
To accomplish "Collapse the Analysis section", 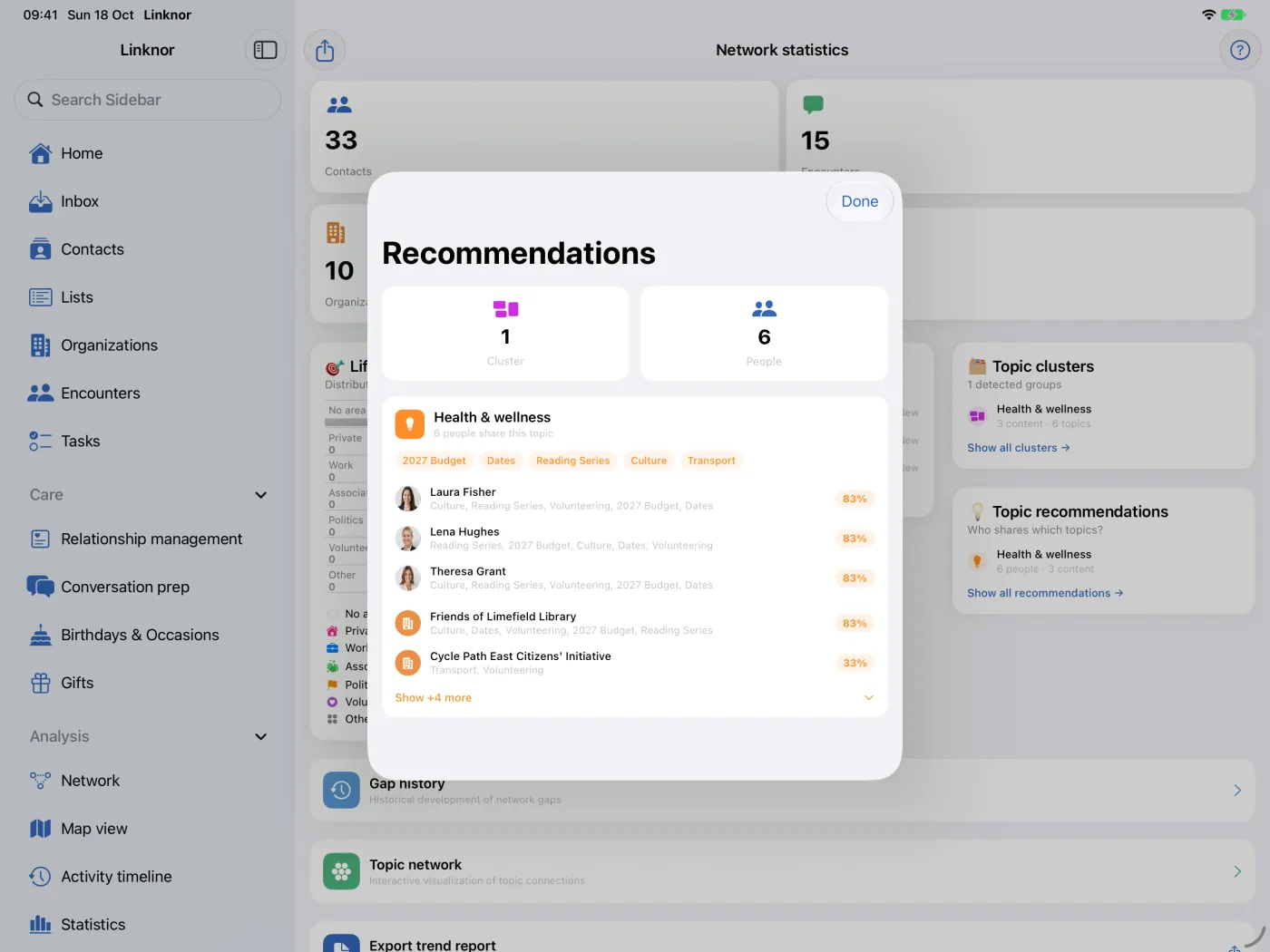I will click(260, 737).
